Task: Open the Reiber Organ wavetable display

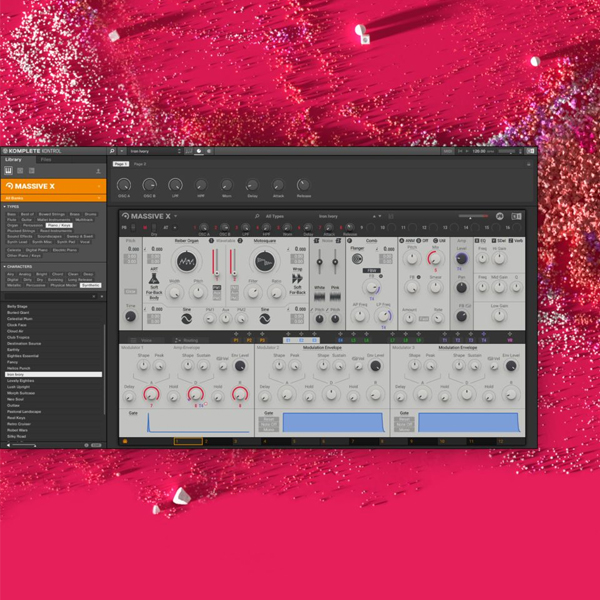Action: tap(186, 261)
